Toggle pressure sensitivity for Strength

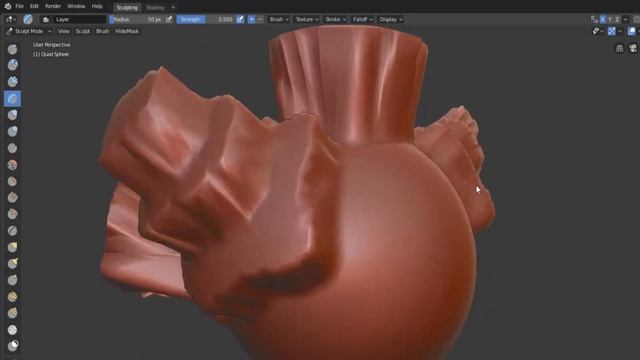point(240,19)
